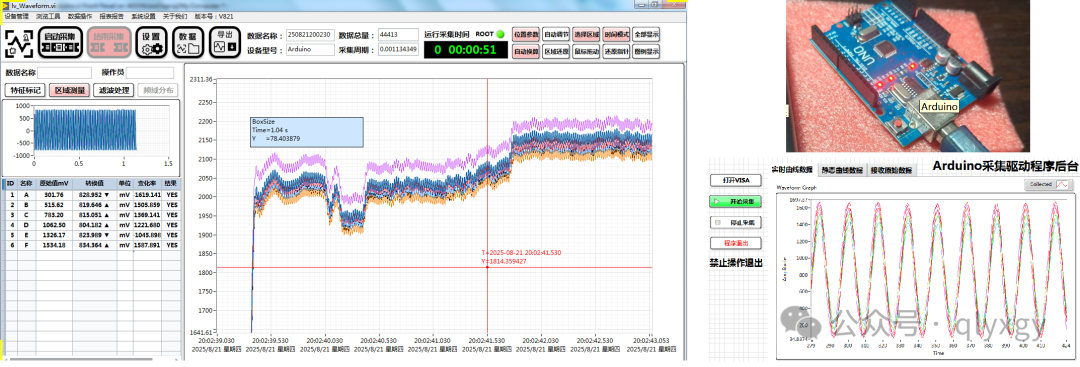The height and width of the screenshot is (367, 1080).
Task: Click the red cursor label Y=1814.359427
Action: click(x=504, y=262)
